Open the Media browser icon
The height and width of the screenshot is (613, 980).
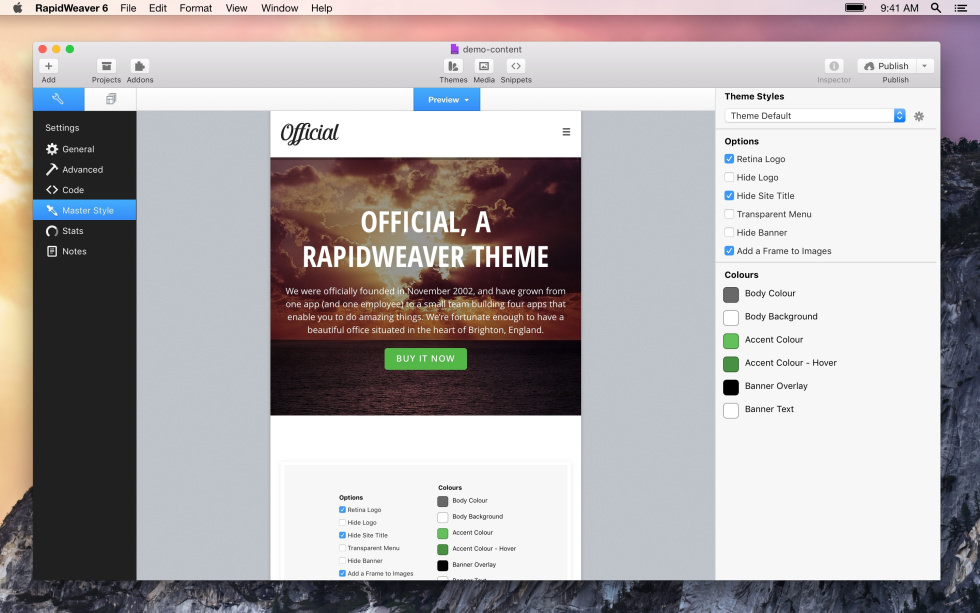484,66
